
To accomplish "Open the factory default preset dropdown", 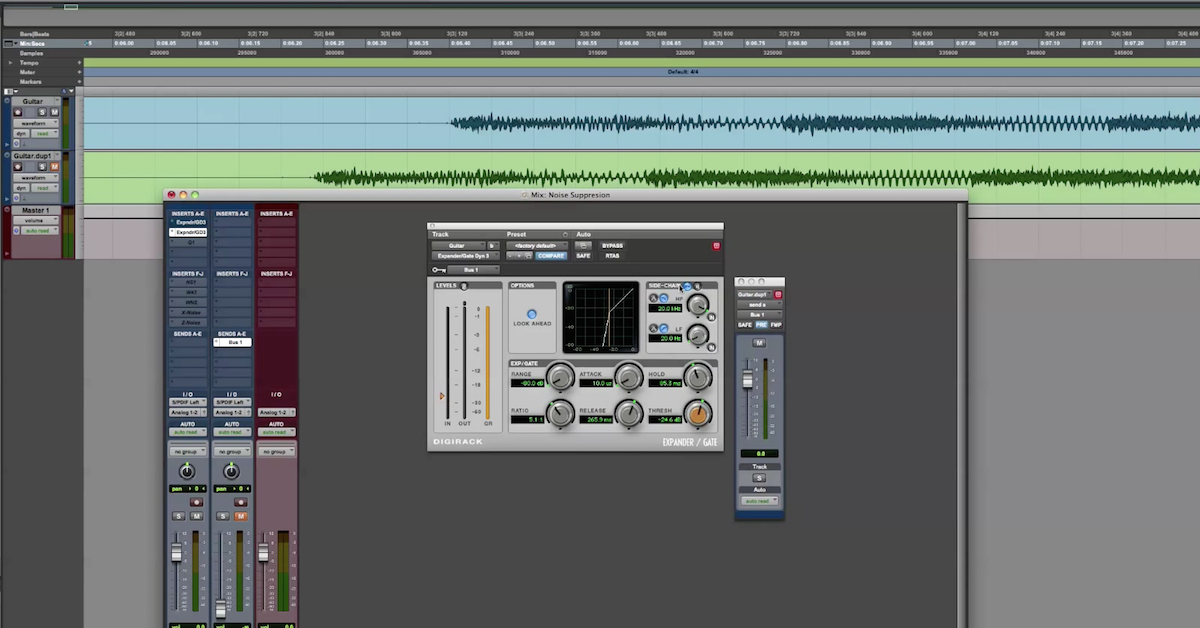I will (x=537, y=245).
